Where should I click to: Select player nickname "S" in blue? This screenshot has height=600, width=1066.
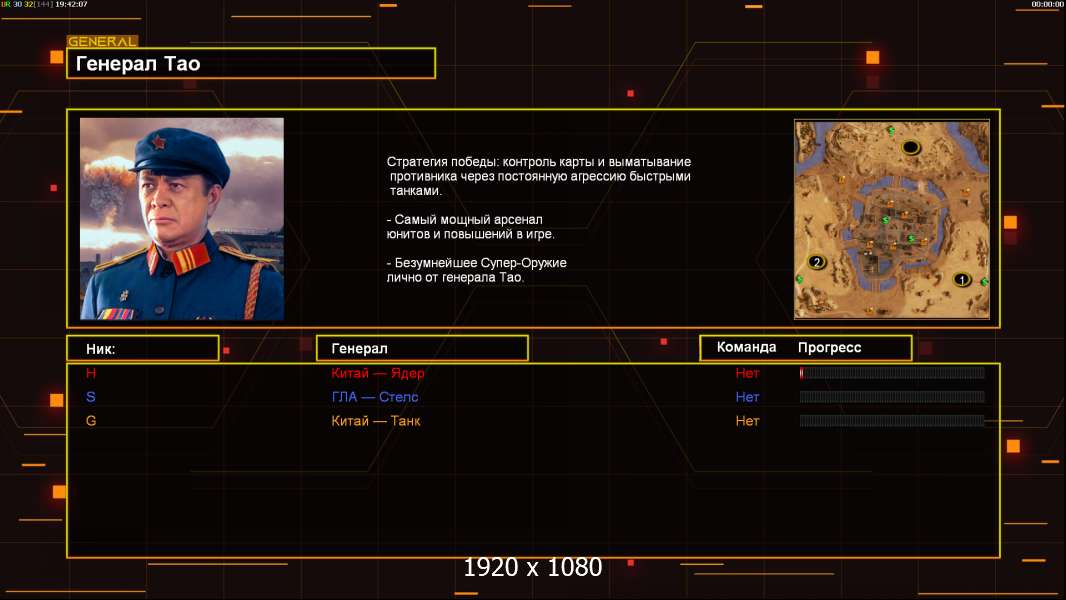(91, 397)
